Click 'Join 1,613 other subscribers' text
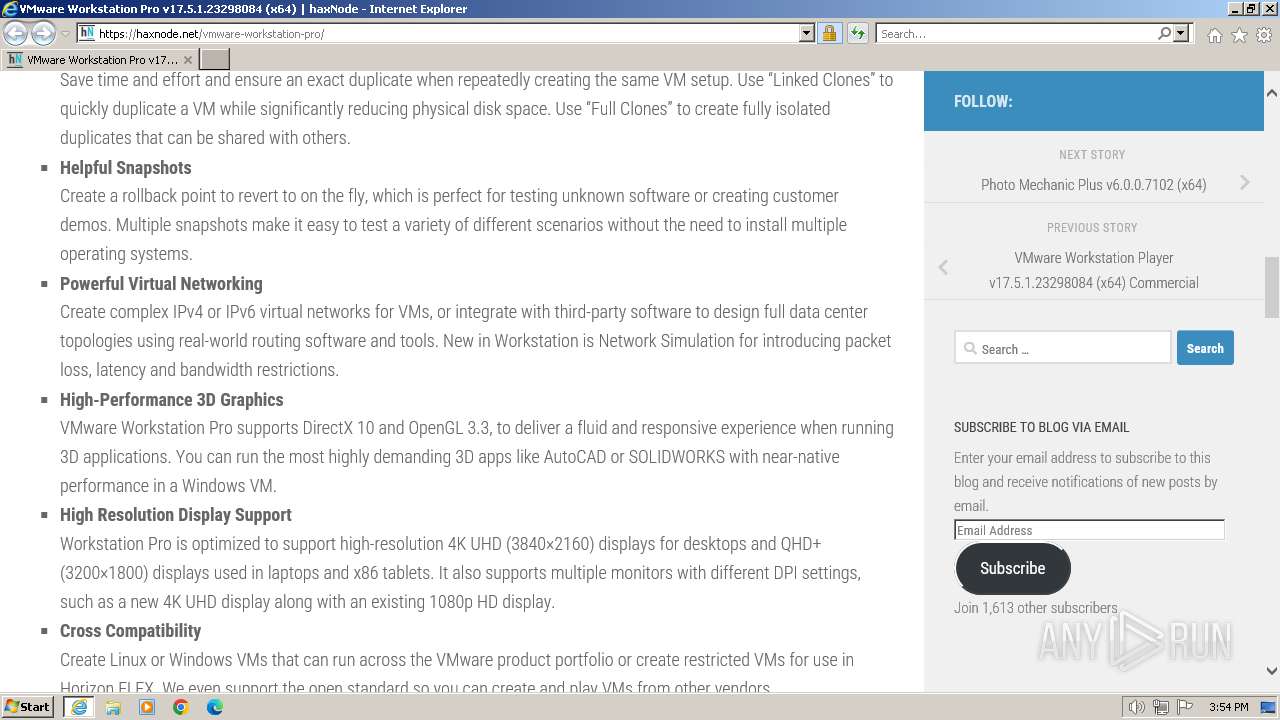The width and height of the screenshot is (1280, 720). [1035, 608]
